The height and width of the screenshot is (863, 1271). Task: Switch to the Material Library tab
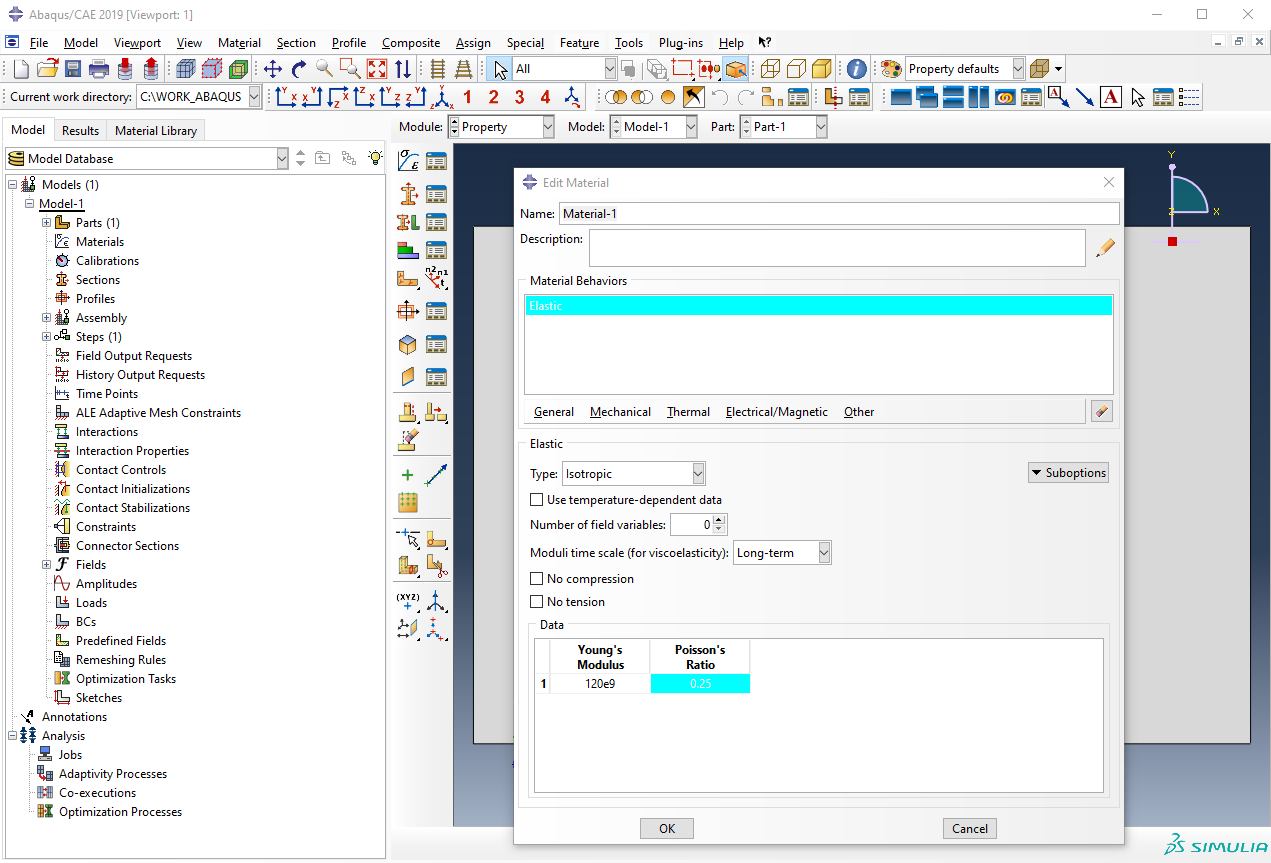(x=156, y=130)
